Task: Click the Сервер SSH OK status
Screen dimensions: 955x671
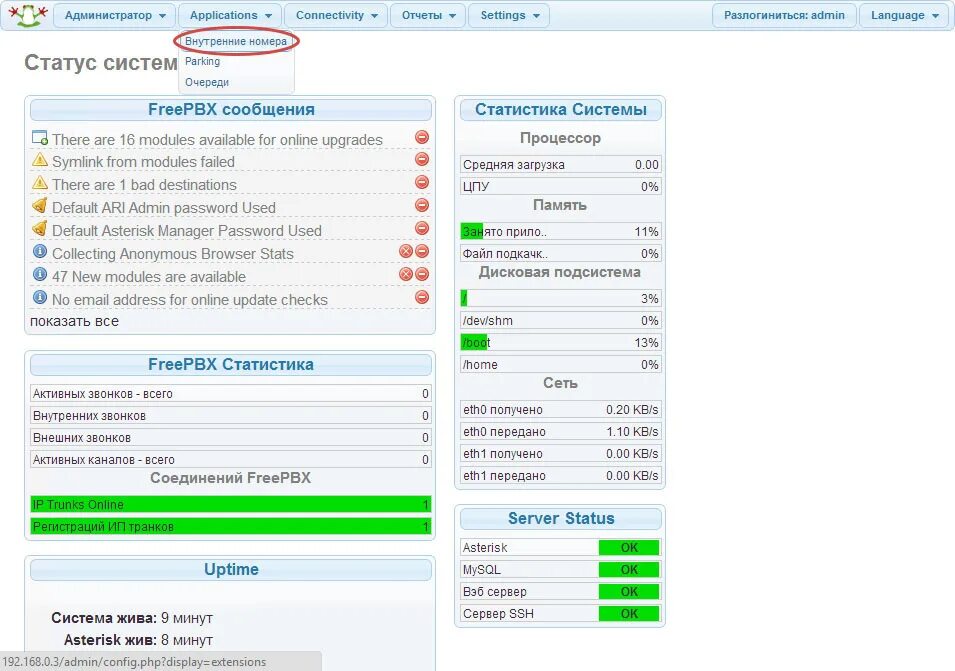Action: (629, 613)
